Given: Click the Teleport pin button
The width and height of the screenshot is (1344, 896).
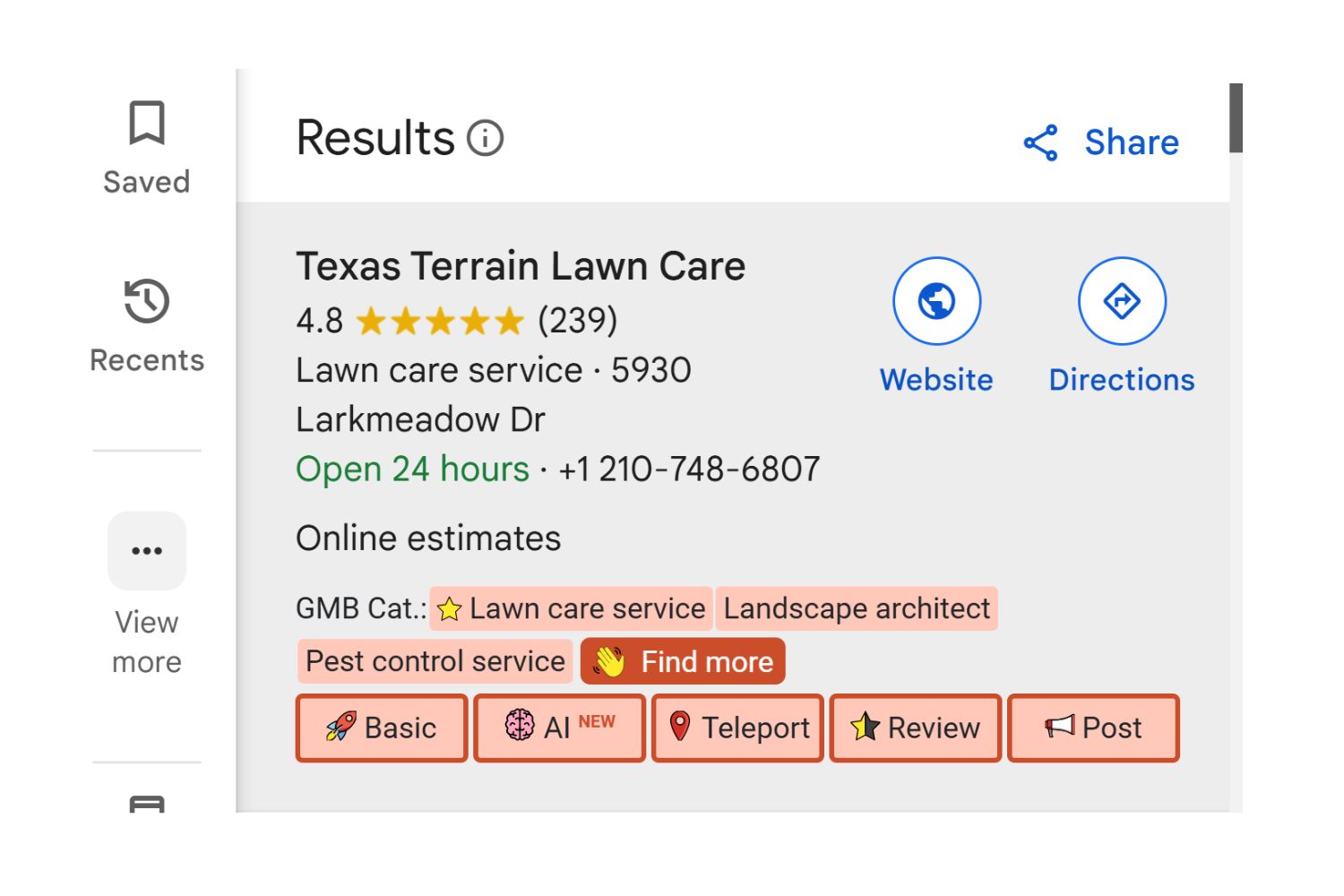Looking at the screenshot, I should pos(737,728).
